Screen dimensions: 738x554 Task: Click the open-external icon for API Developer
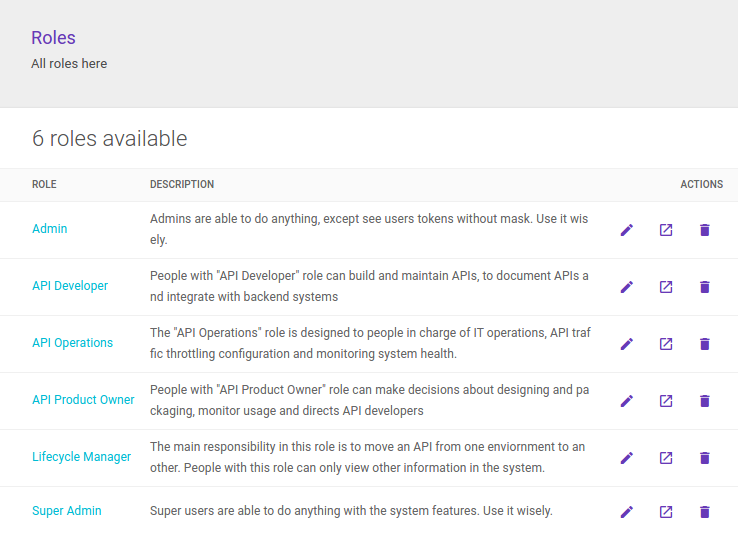tap(666, 287)
